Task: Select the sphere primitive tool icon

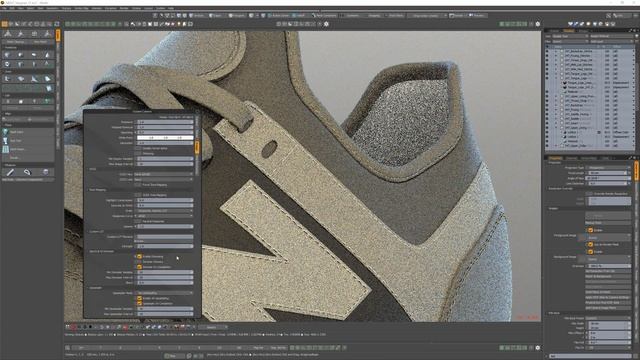Action: click(20, 55)
